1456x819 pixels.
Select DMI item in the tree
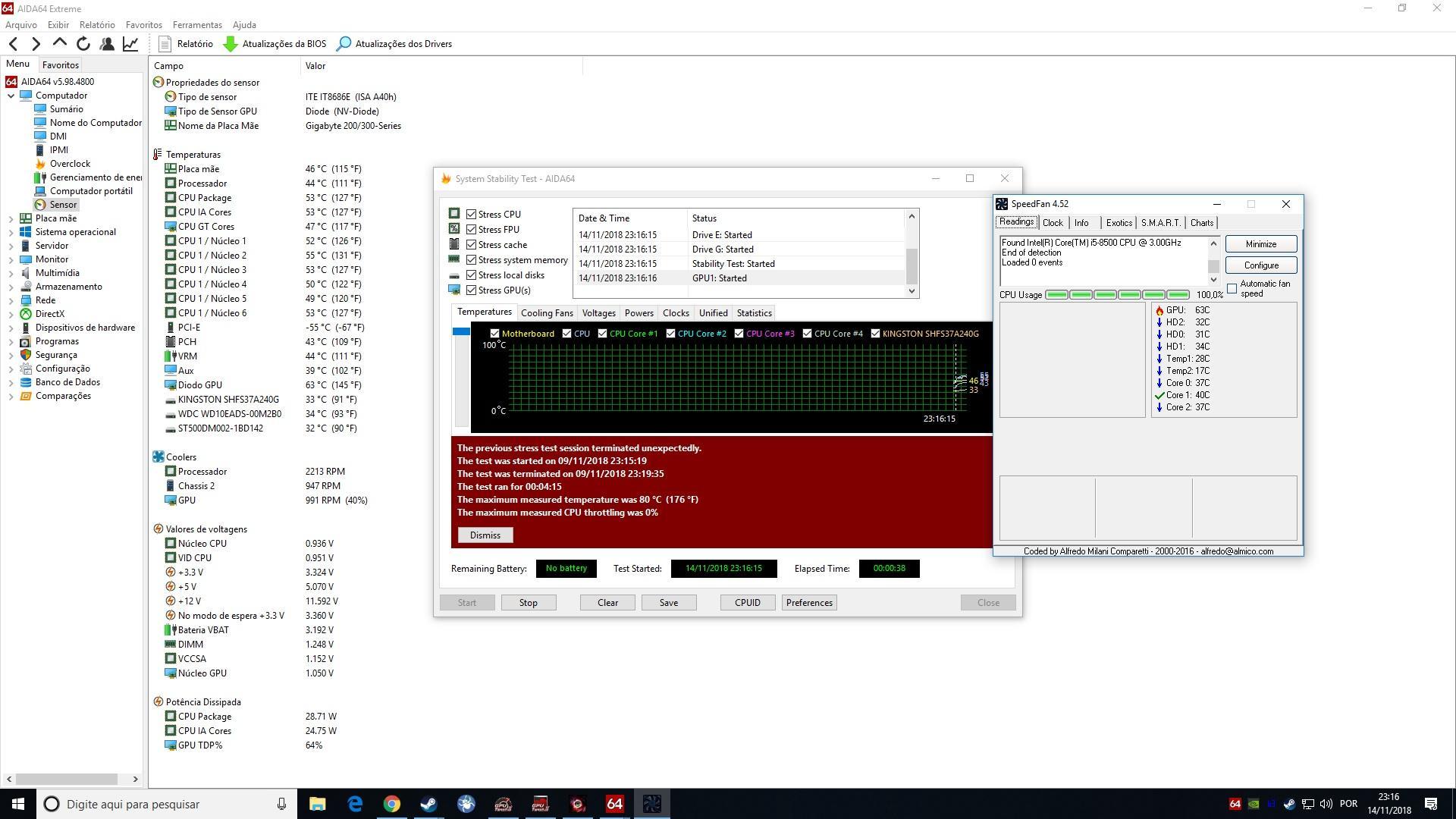[58, 136]
